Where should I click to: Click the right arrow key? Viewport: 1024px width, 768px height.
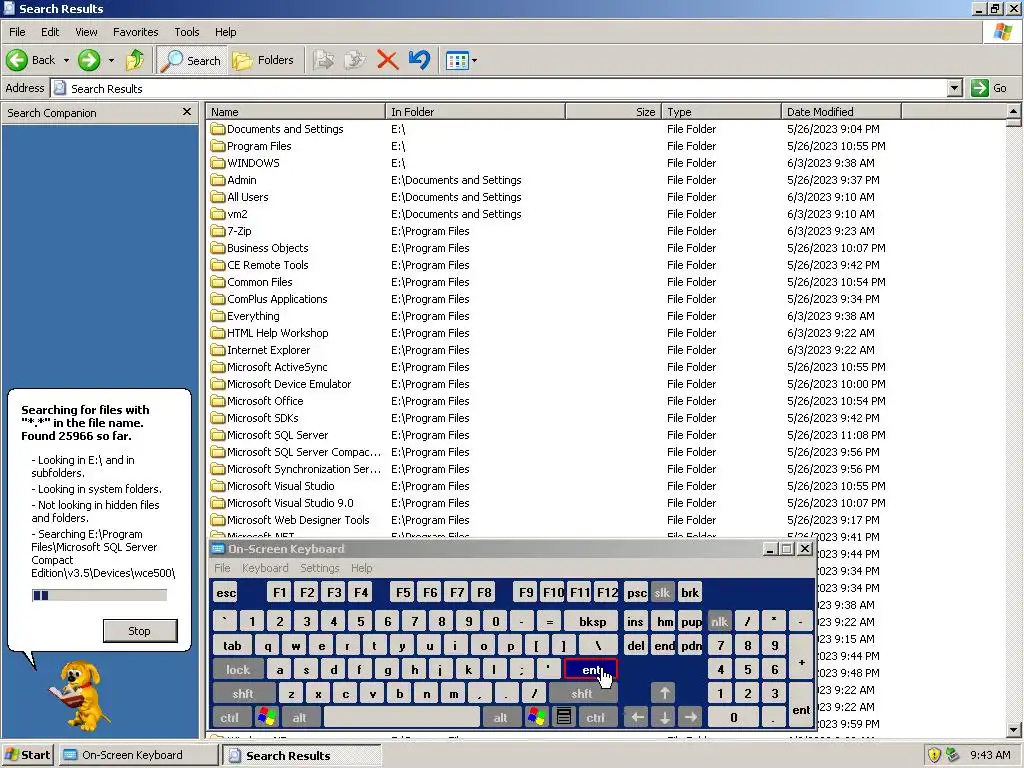pos(691,718)
